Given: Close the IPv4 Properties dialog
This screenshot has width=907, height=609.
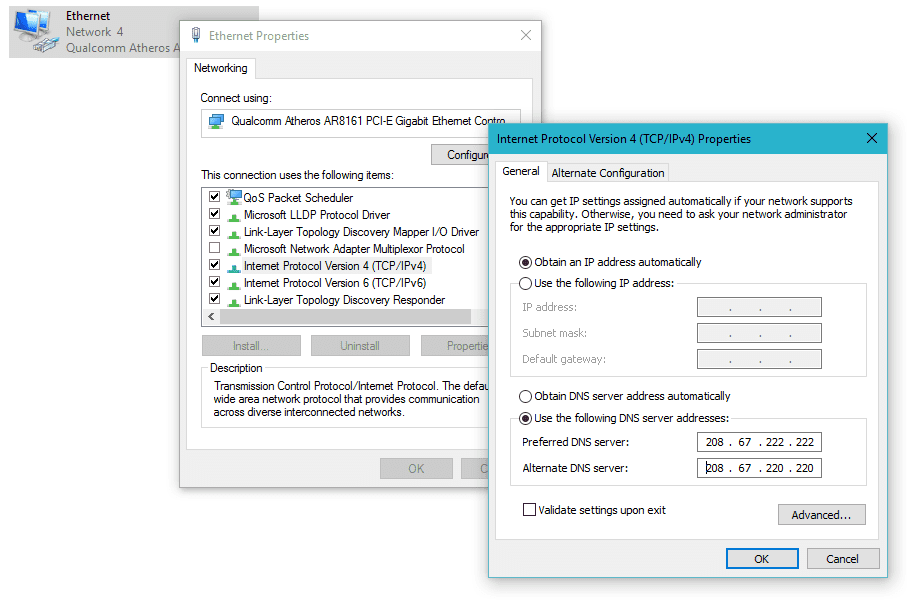Looking at the screenshot, I should click(x=872, y=138).
